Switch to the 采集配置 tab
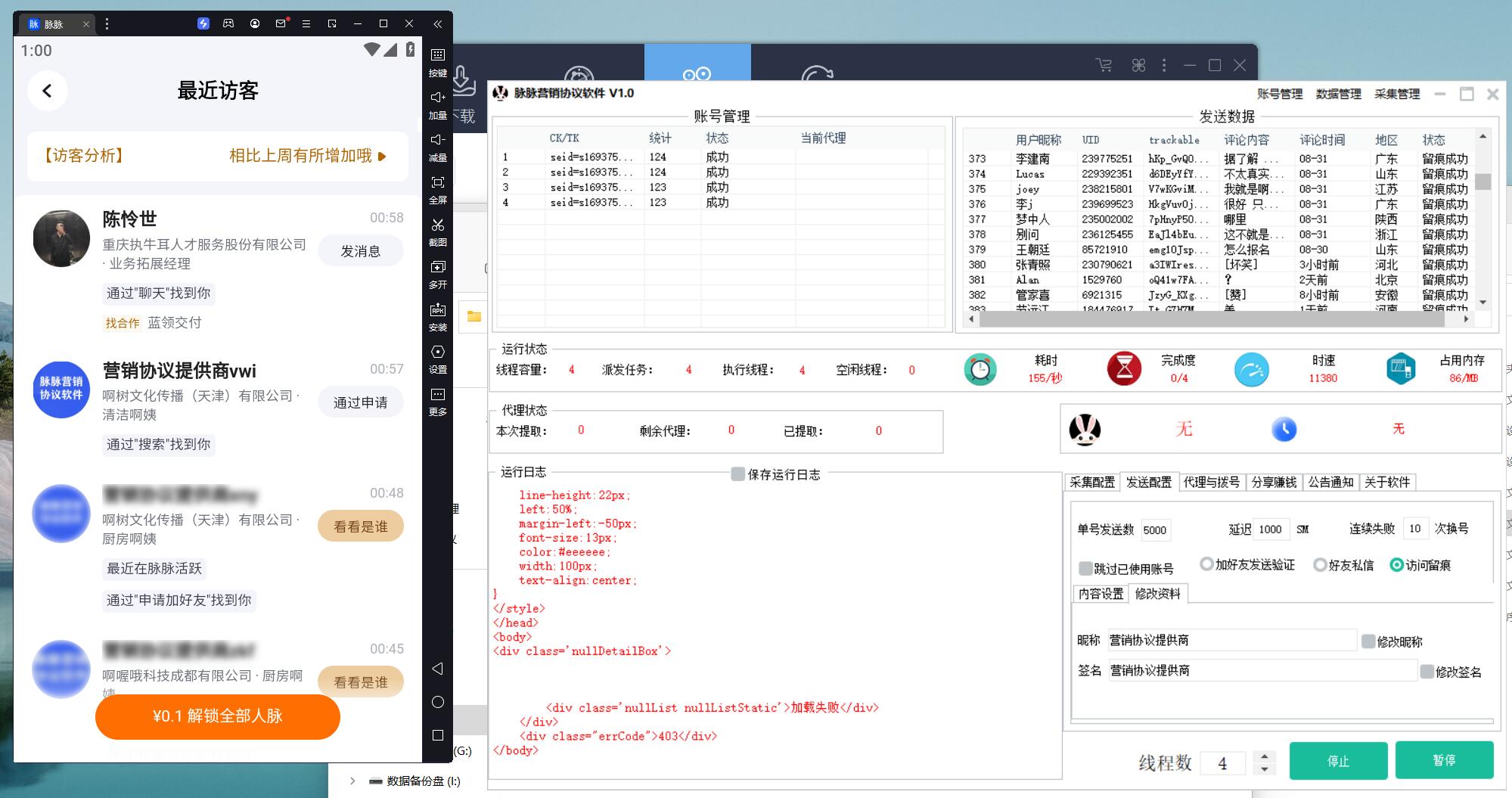Image resolution: width=1512 pixels, height=798 pixels. pyautogui.click(x=1091, y=482)
